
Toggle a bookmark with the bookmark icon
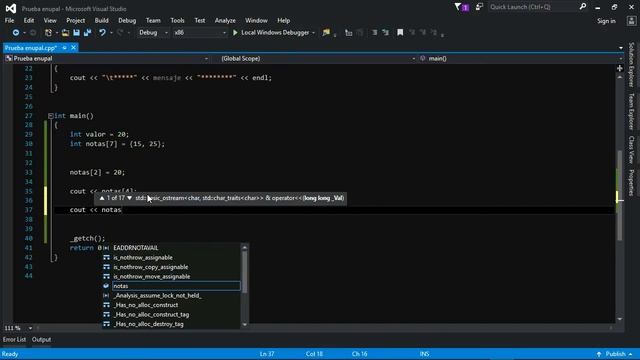point(400,32)
